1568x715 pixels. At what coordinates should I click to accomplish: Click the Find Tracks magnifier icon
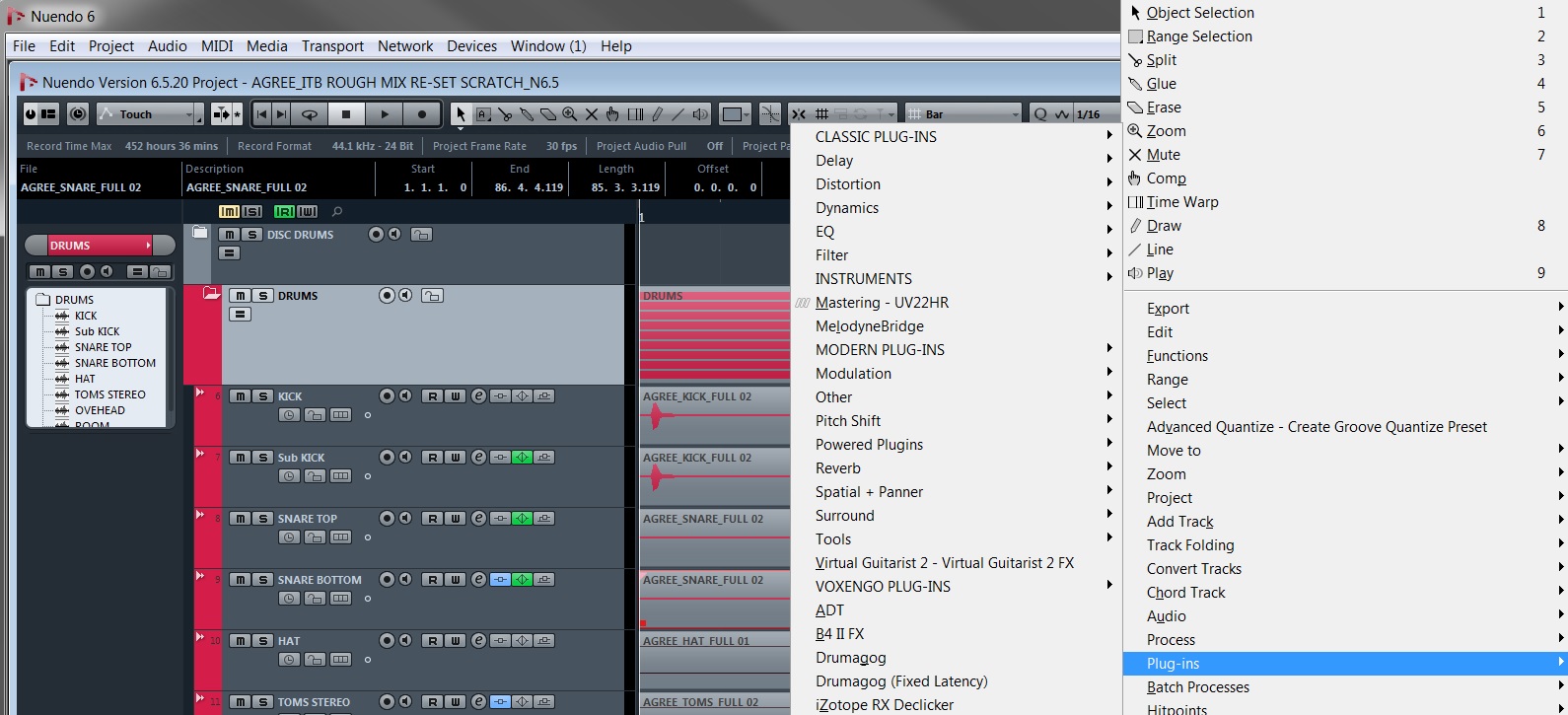pyautogui.click(x=337, y=212)
